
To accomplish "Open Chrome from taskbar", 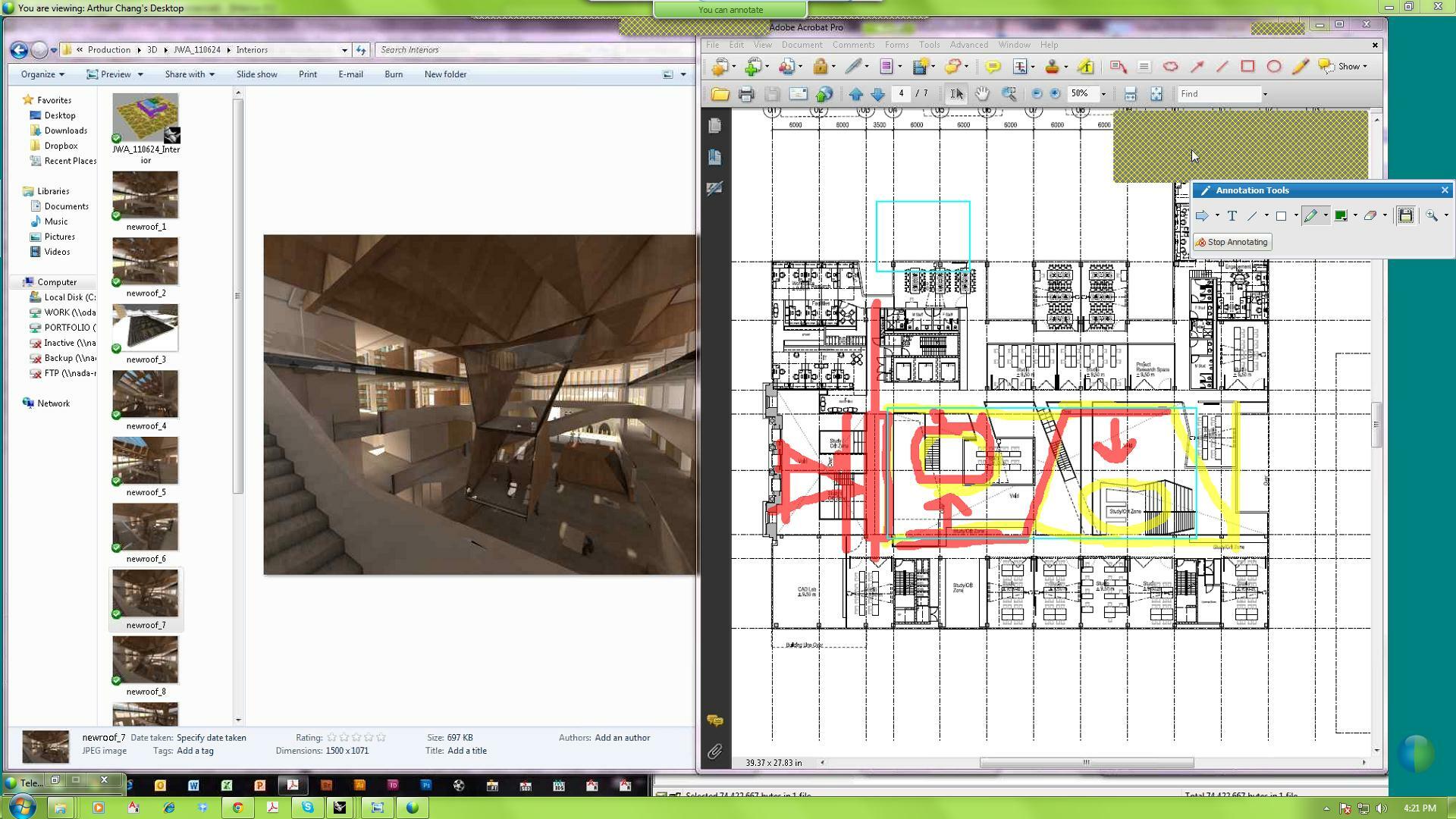I will point(237,808).
